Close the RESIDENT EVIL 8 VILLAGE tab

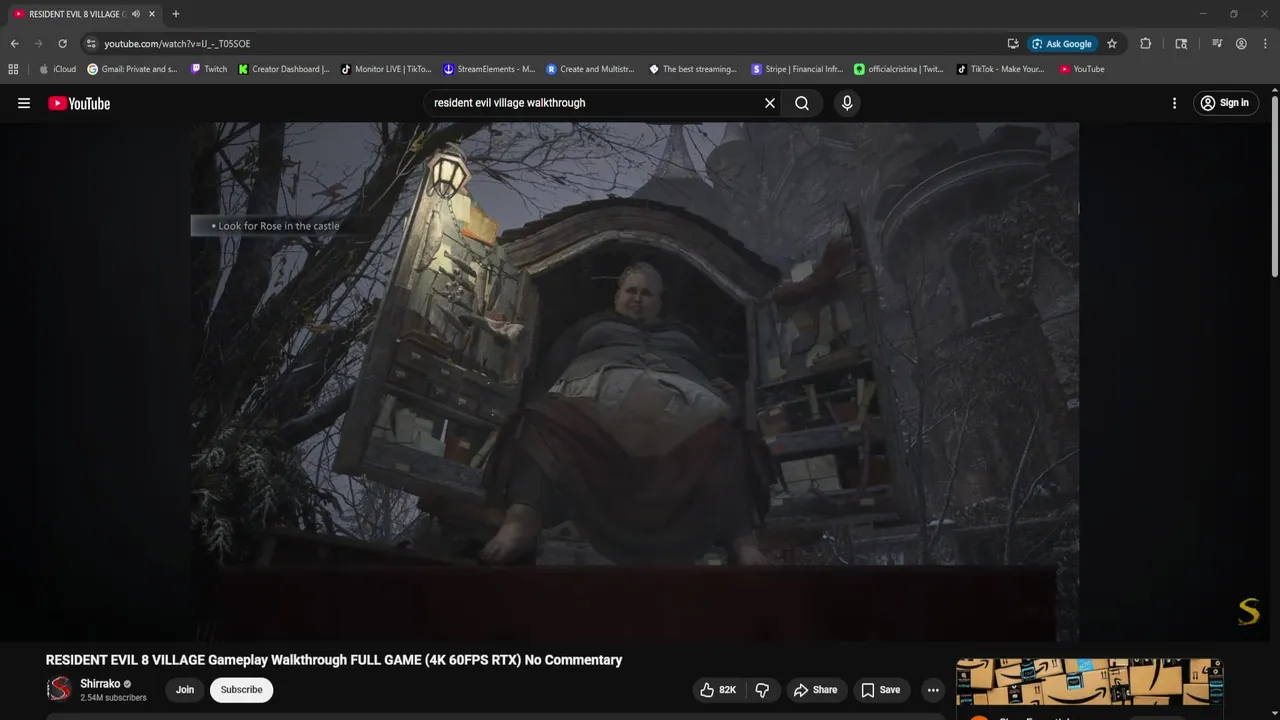coord(152,14)
